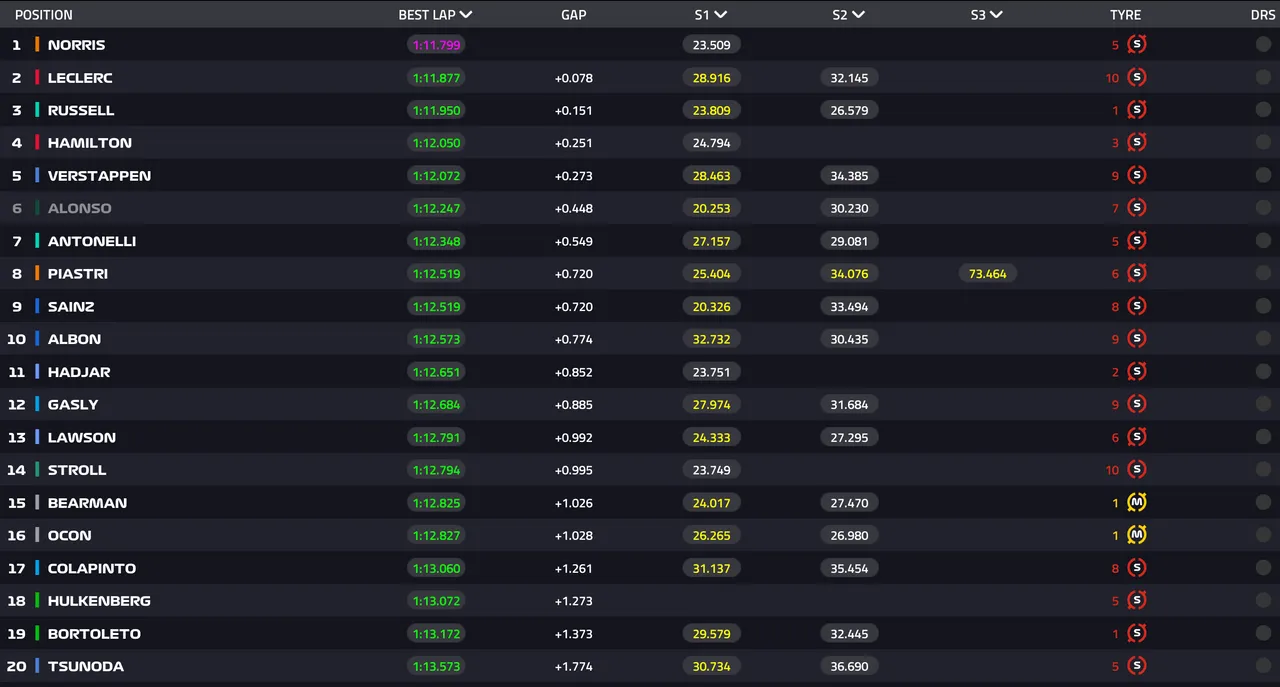
Task: Click Russell's teal team colour bar
Action: coord(37,110)
